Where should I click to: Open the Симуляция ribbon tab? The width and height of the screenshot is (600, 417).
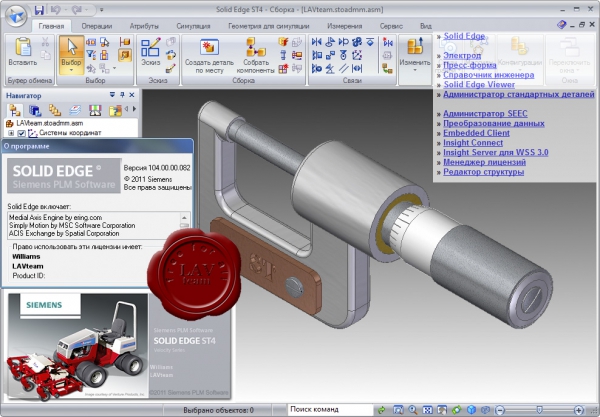193,26
